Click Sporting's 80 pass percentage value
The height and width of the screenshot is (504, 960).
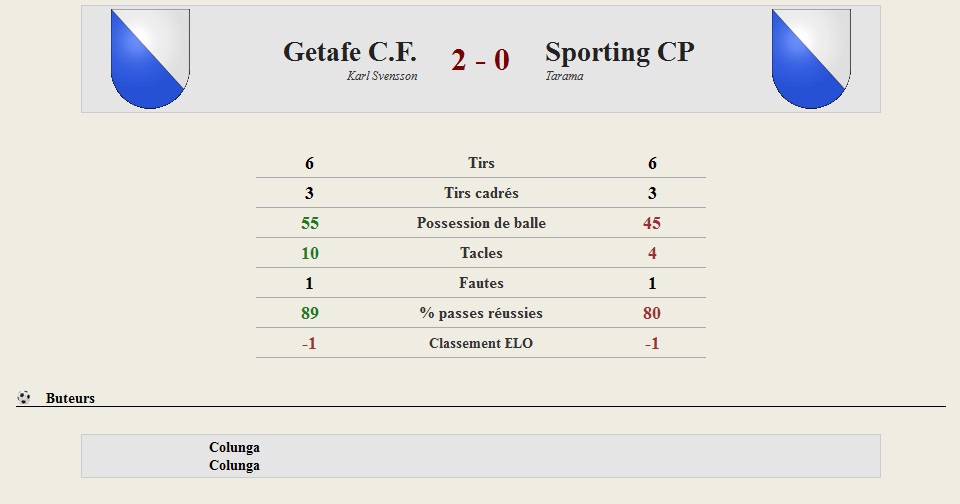point(652,313)
